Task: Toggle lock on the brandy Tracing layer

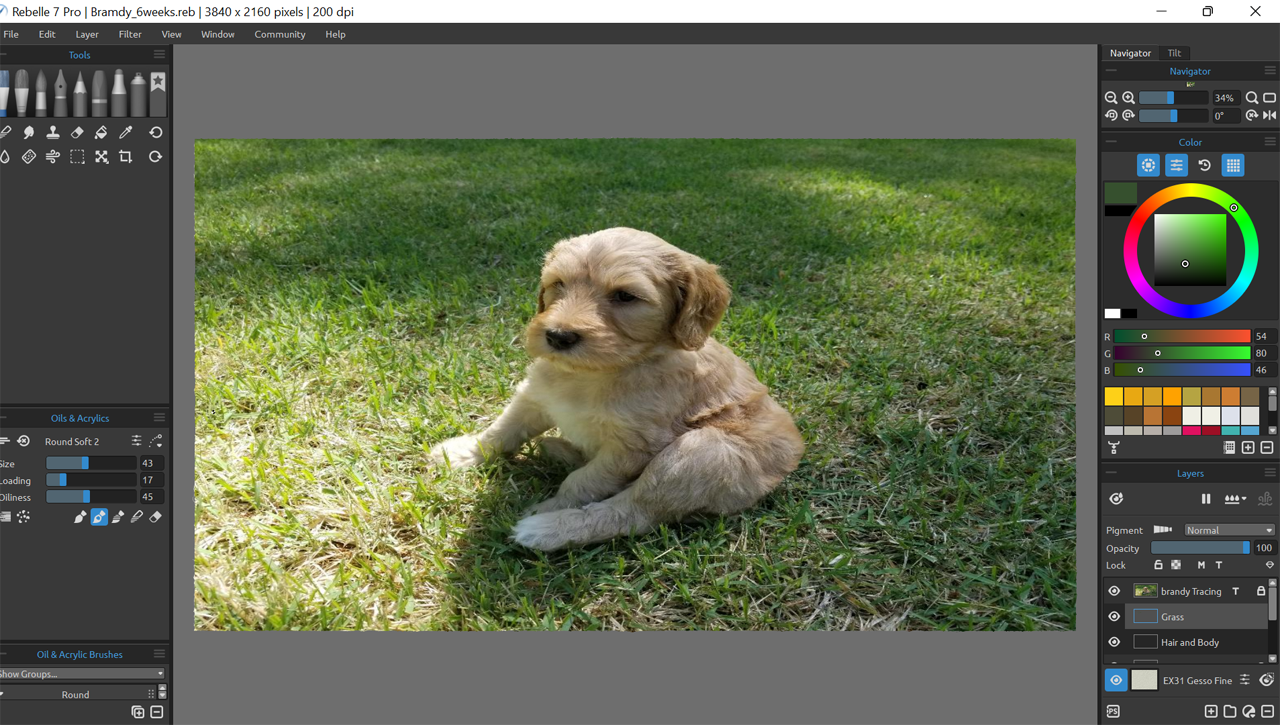Action: (x=1261, y=591)
